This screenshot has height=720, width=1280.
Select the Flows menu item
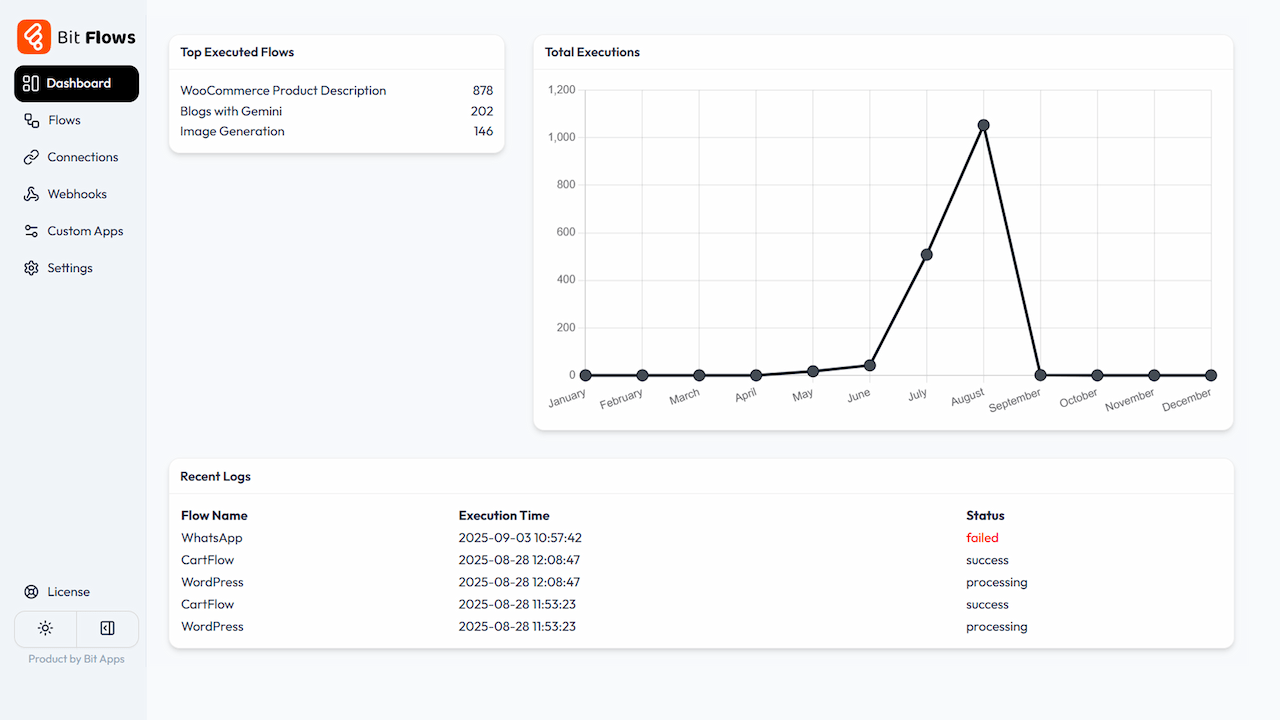(x=66, y=120)
